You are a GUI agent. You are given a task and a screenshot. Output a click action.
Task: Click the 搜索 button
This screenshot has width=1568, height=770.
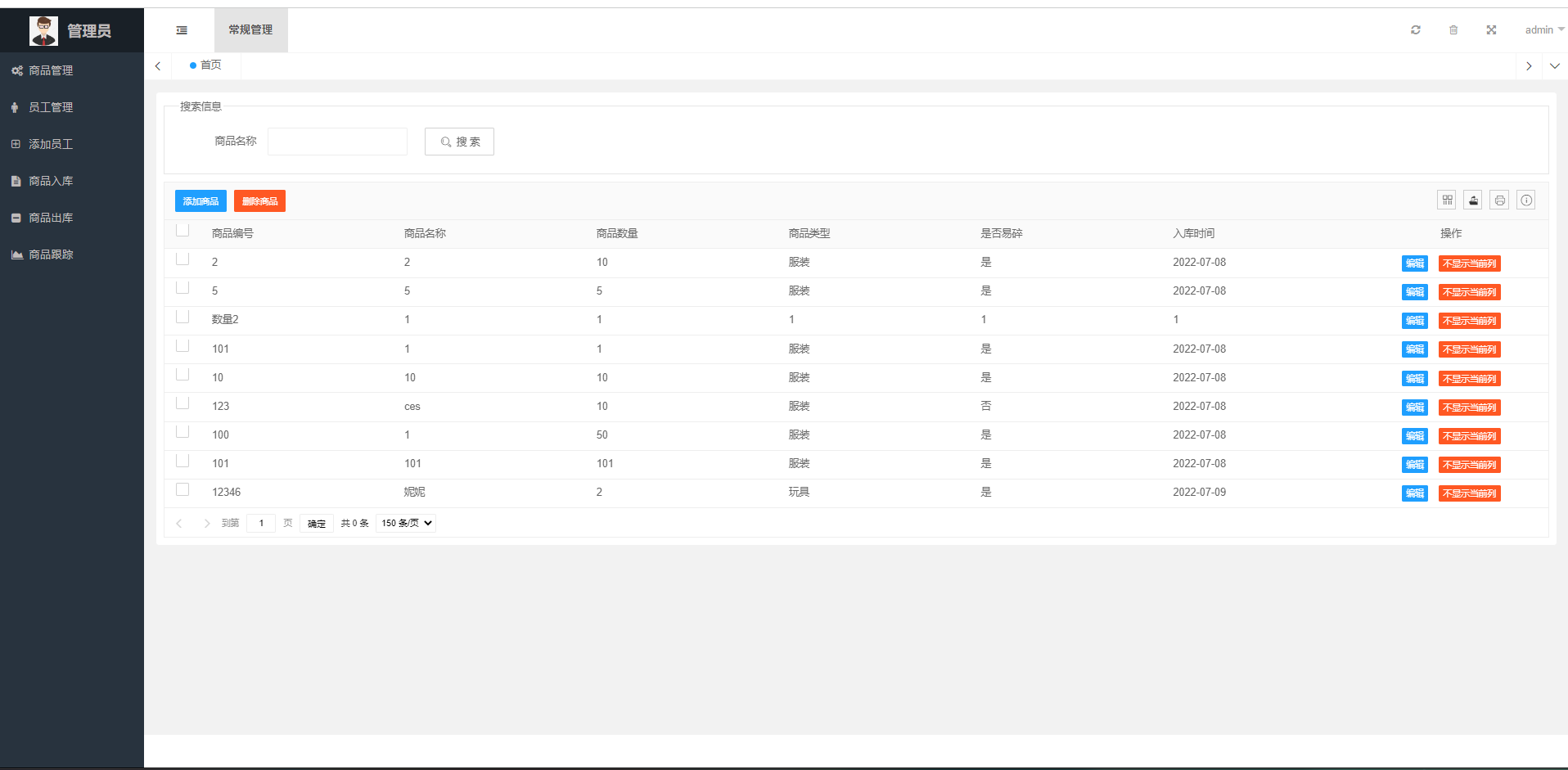pyautogui.click(x=459, y=142)
